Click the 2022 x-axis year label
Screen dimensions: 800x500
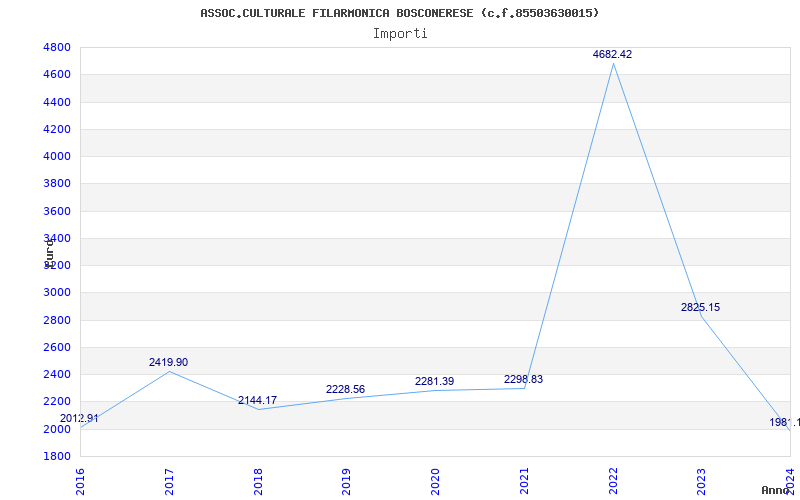613,482
